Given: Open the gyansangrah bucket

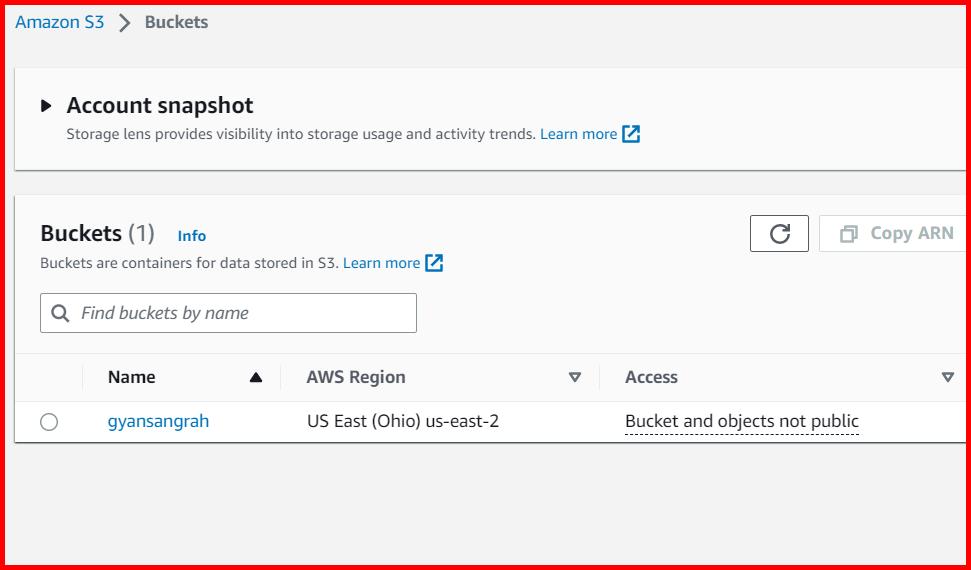Looking at the screenshot, I should click(x=159, y=421).
